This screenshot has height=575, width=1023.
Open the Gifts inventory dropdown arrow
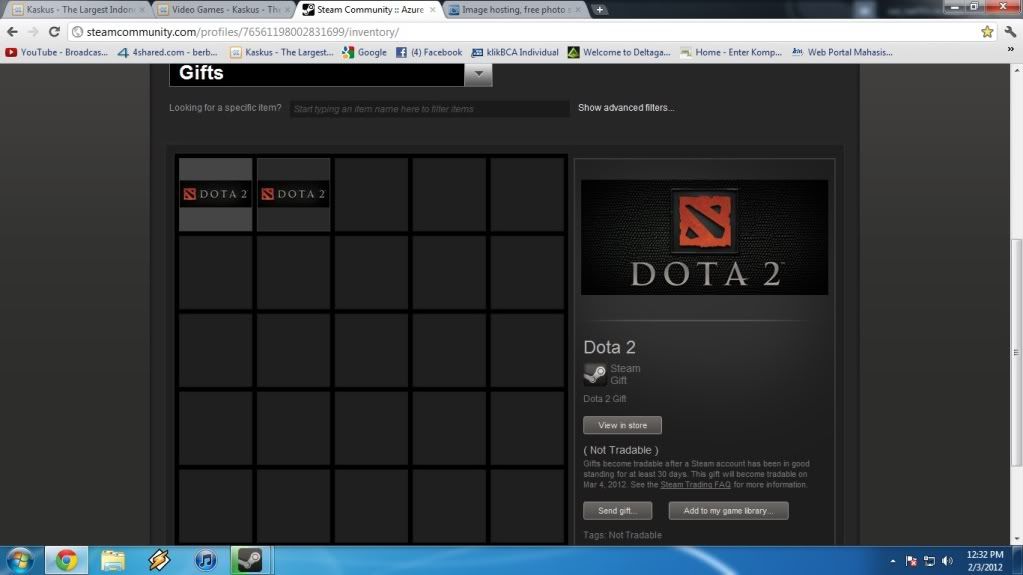tap(478, 74)
